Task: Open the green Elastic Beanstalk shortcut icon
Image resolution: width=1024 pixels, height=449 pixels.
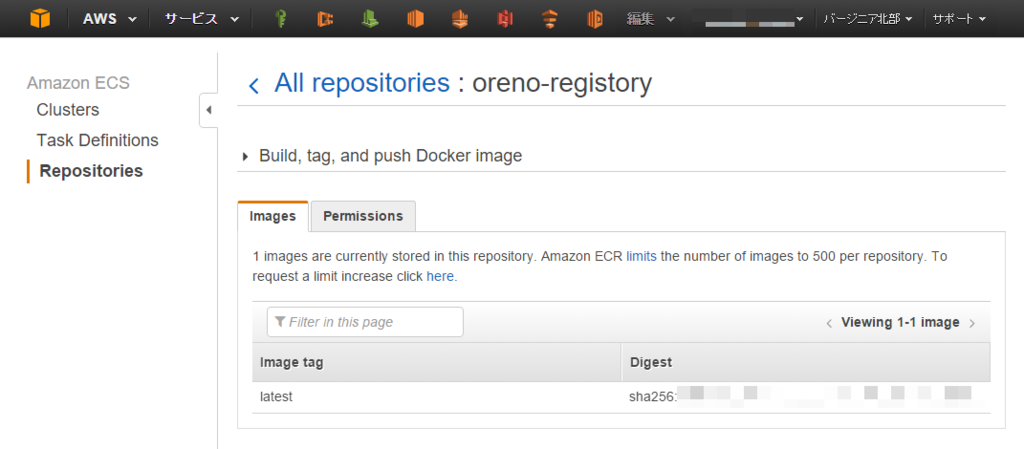Action: pyautogui.click(x=370, y=20)
